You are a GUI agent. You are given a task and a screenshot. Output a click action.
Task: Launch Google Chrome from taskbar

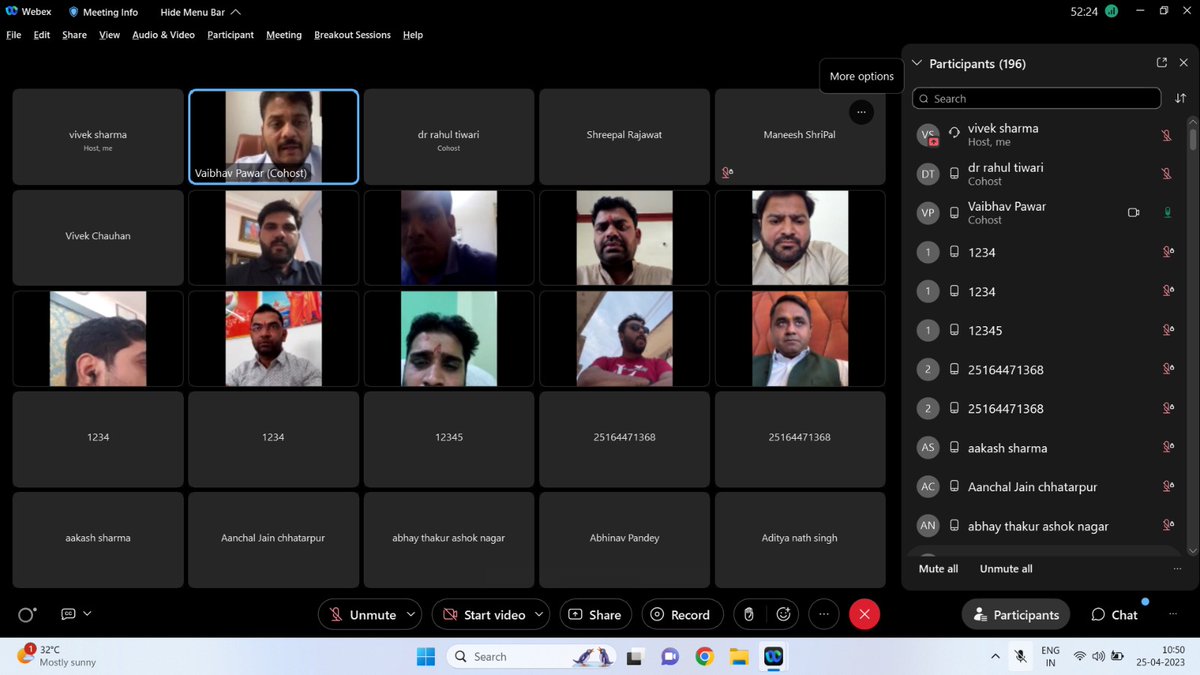pos(705,656)
